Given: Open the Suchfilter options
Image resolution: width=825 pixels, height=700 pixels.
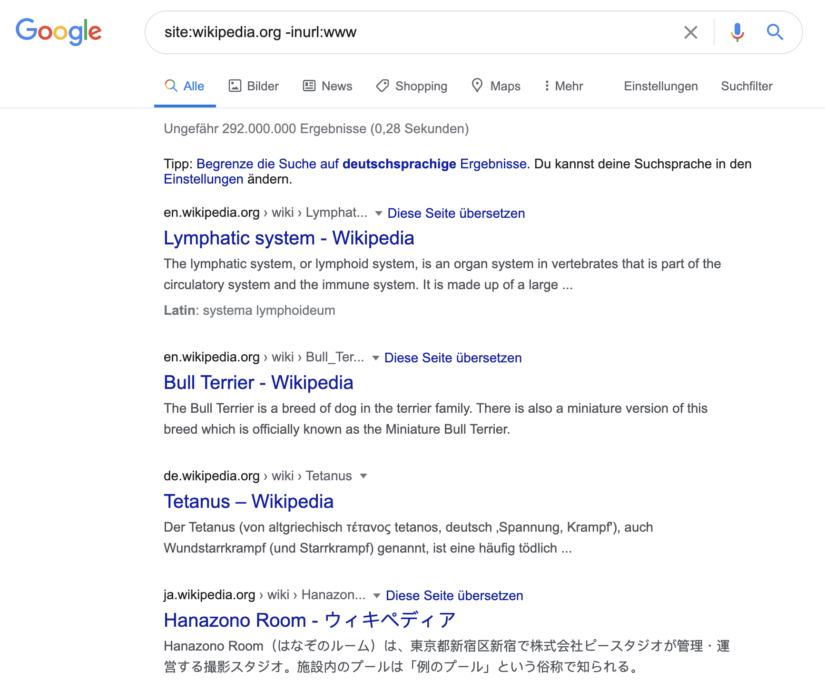Looking at the screenshot, I should click(x=747, y=86).
